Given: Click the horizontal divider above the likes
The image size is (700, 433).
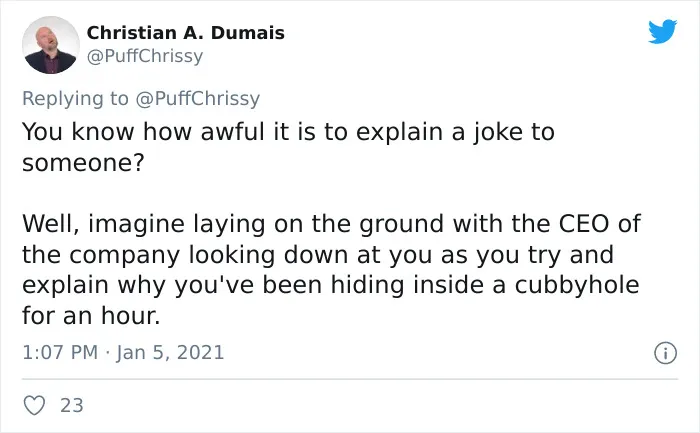Looking at the screenshot, I should (350, 379).
